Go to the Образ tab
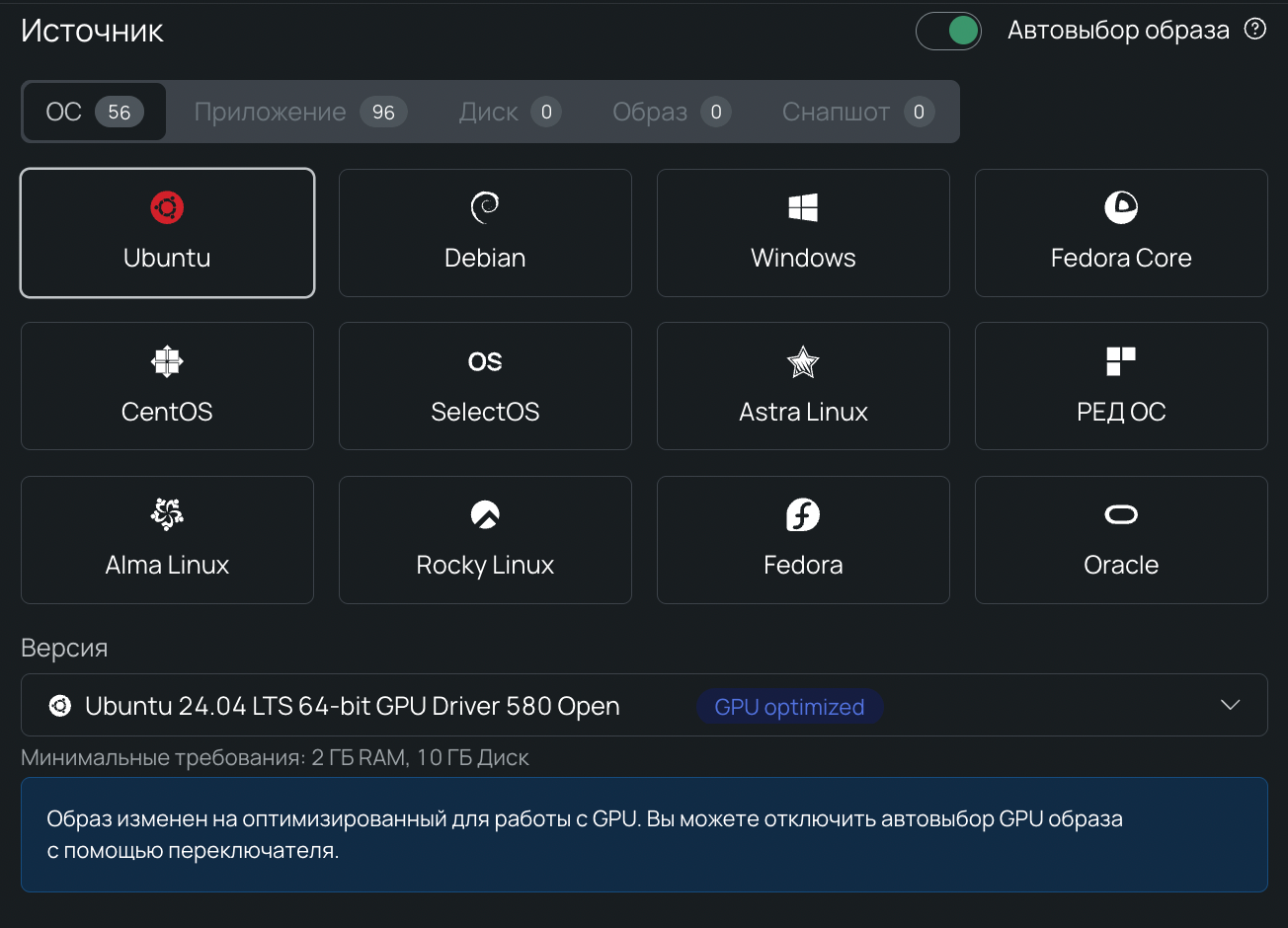The width and height of the screenshot is (1288, 928). 673,112
